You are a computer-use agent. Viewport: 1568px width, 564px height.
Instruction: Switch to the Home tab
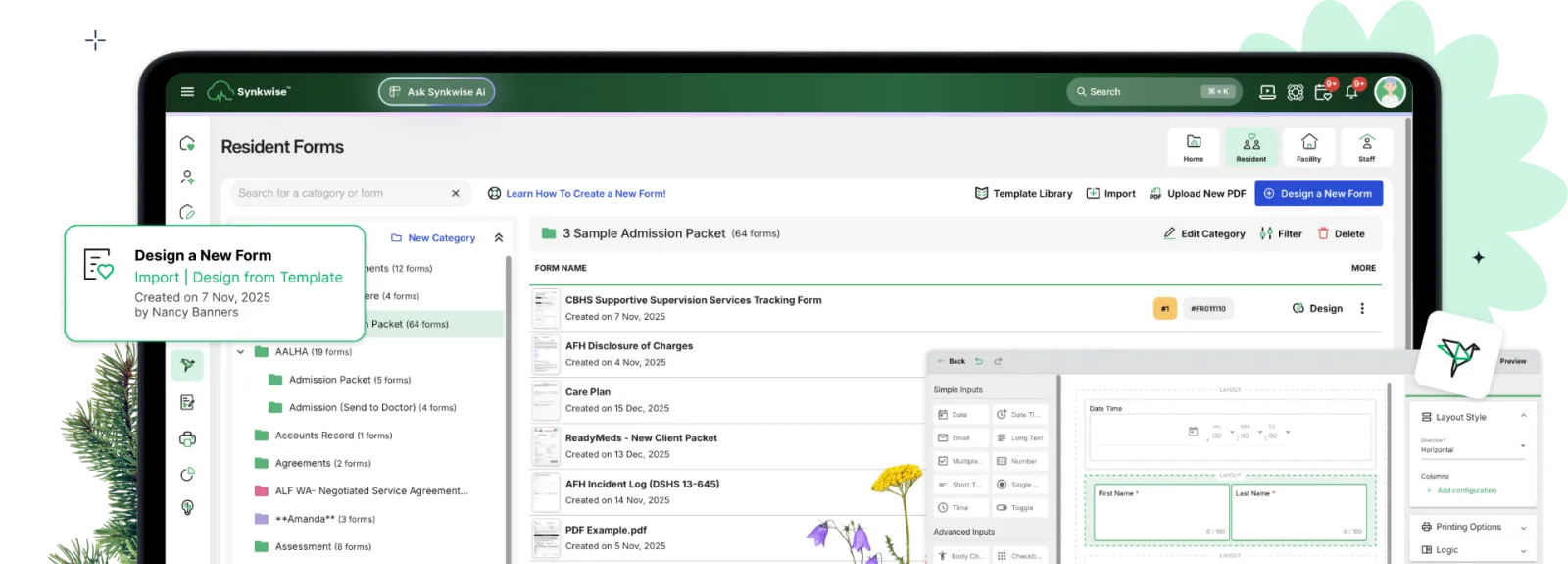click(x=1194, y=147)
